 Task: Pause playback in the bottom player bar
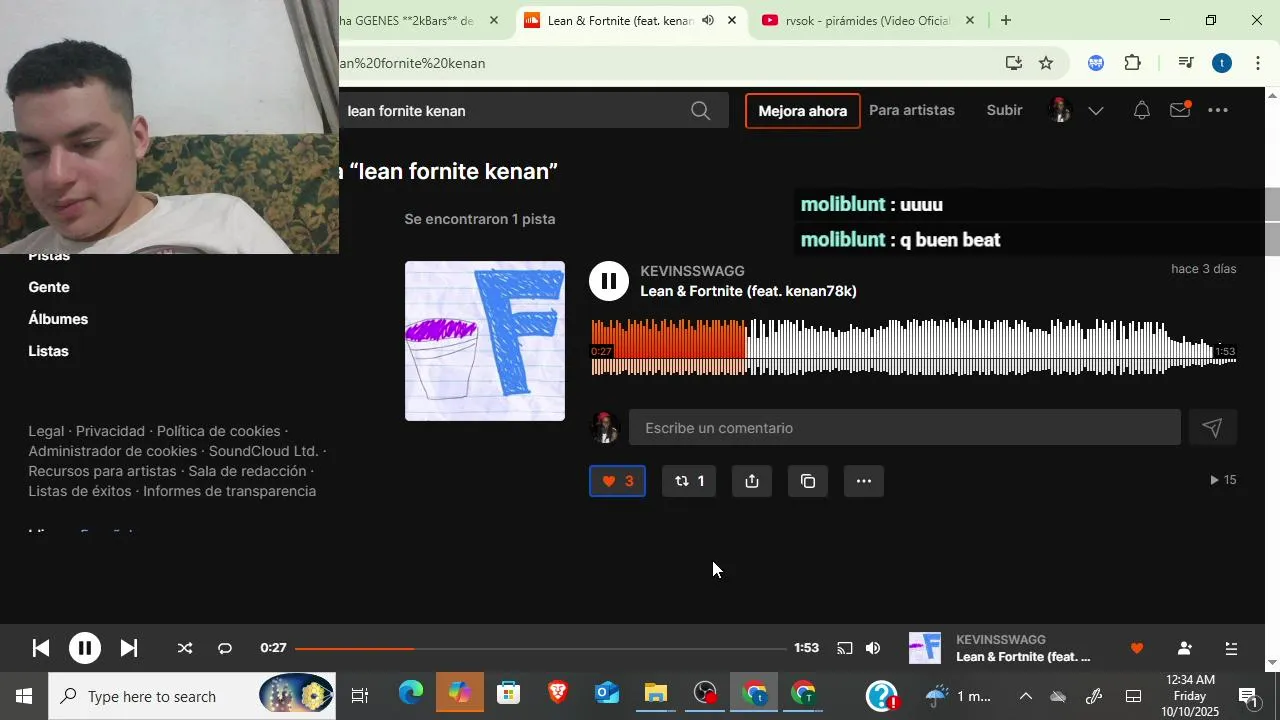click(x=85, y=648)
